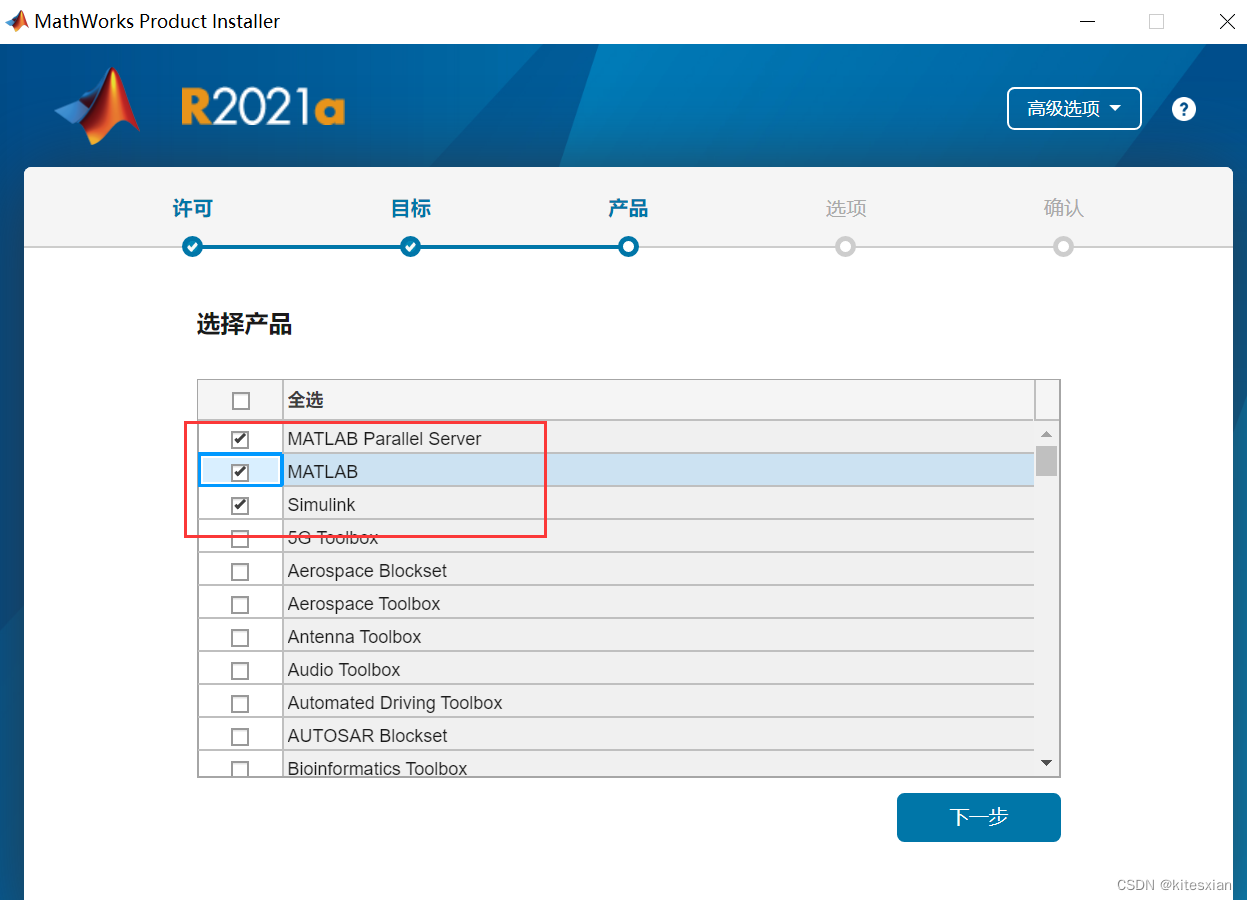Viewport: 1247px width, 900px height.
Task: Select the AUTOSAR Blockset row text
Action: pyautogui.click(x=367, y=736)
